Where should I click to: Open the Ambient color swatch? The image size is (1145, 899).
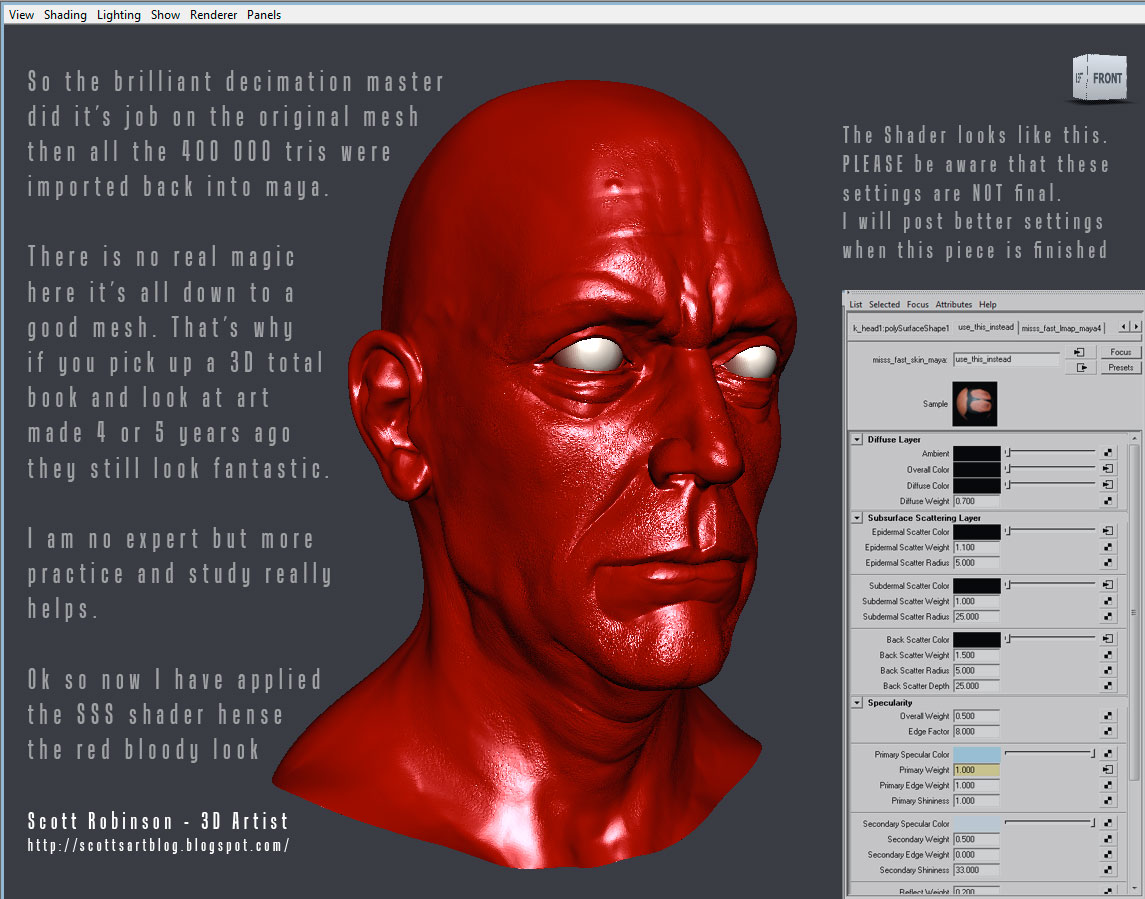pos(976,454)
